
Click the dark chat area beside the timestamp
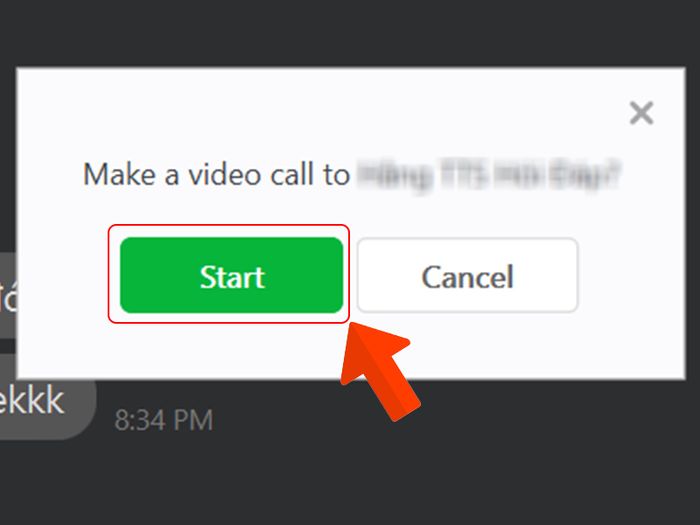click(x=277, y=420)
